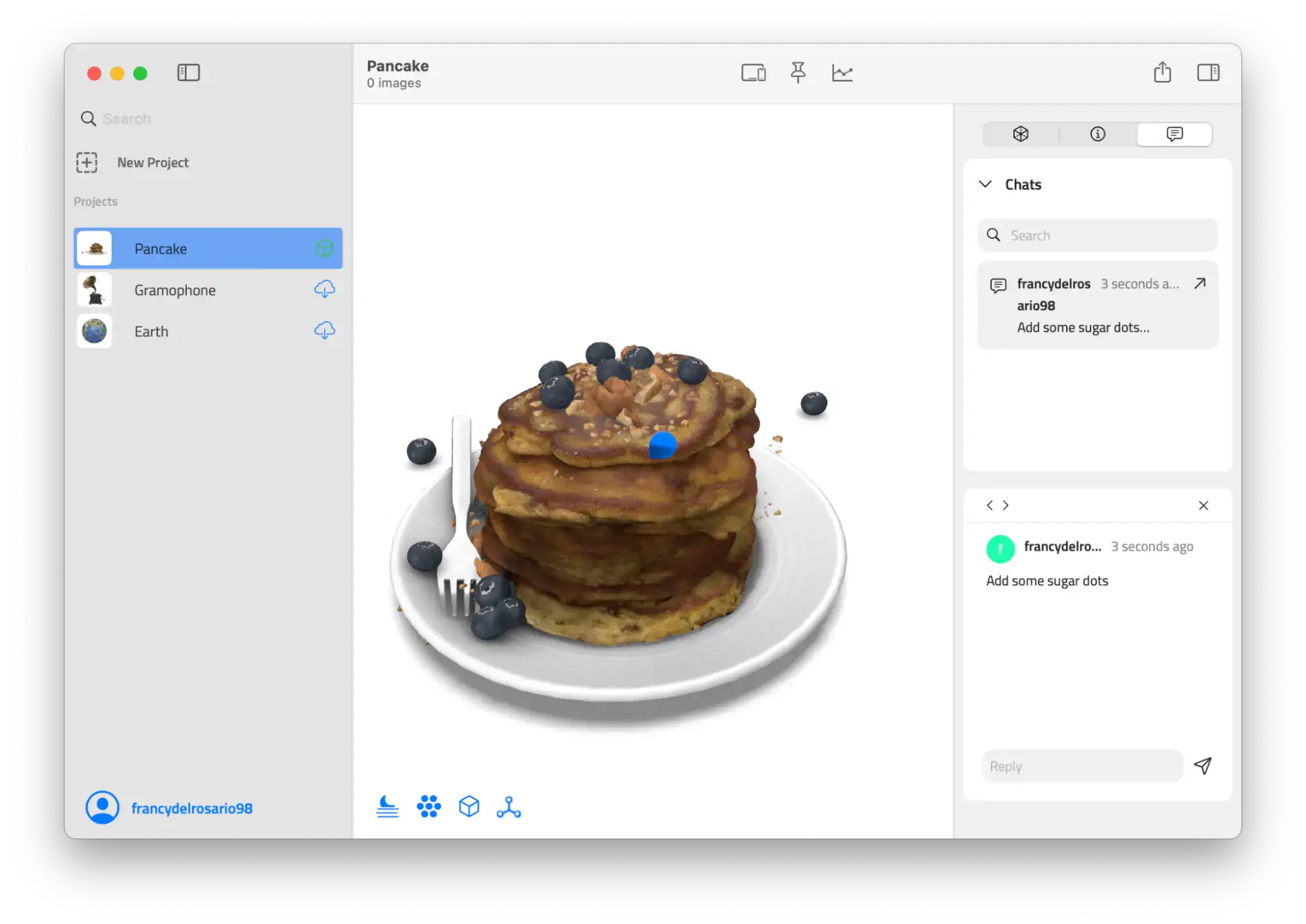Collapse the Chats section expander
Image resolution: width=1306 pixels, height=924 pixels.
(x=986, y=184)
